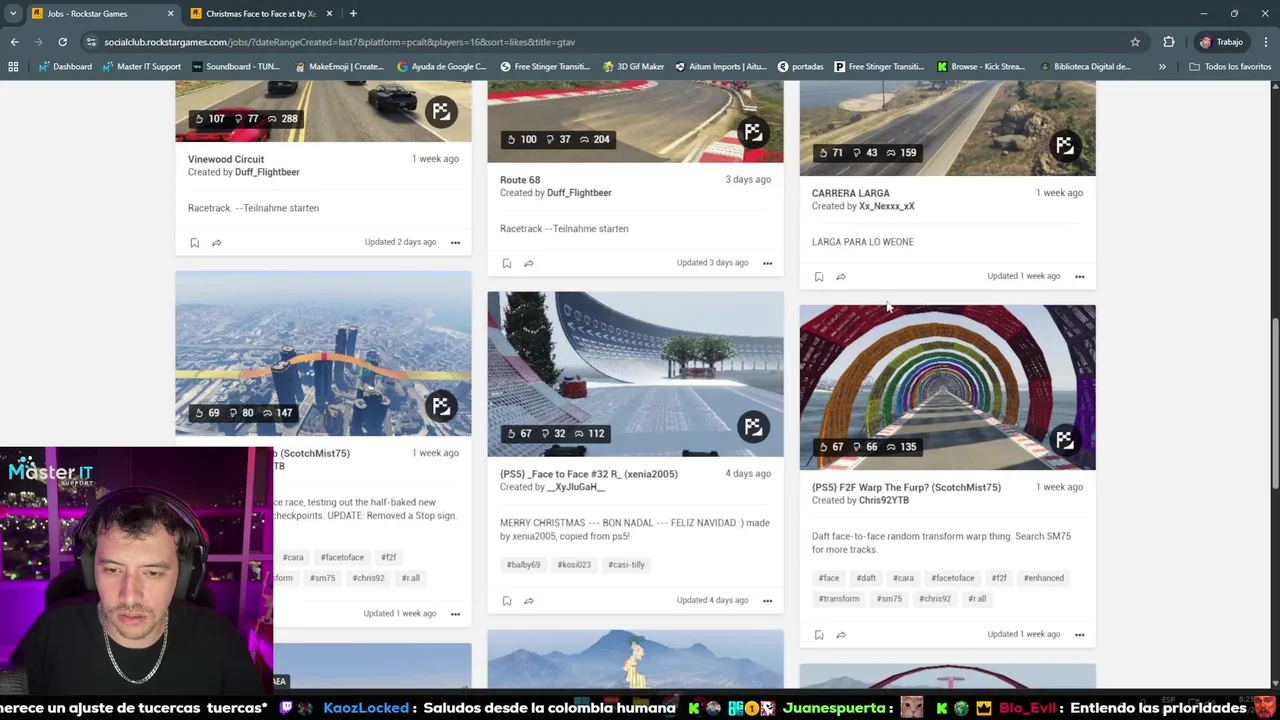Select the #daft tag

click(866, 578)
